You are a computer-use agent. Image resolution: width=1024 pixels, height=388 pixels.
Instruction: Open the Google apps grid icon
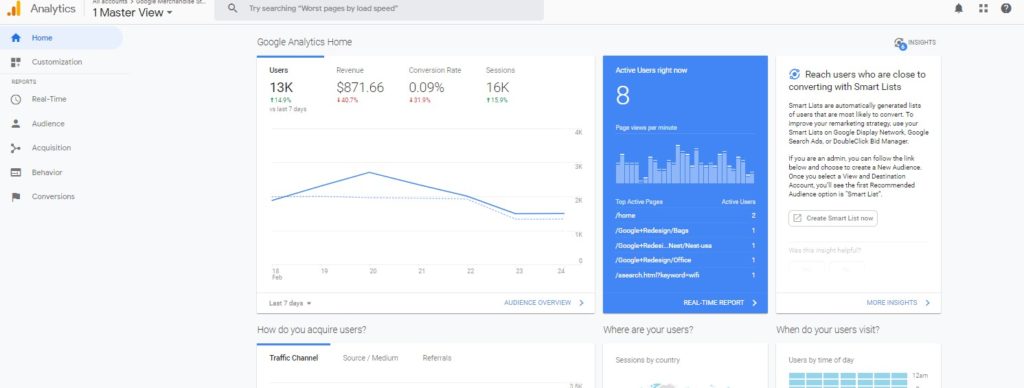click(x=983, y=8)
